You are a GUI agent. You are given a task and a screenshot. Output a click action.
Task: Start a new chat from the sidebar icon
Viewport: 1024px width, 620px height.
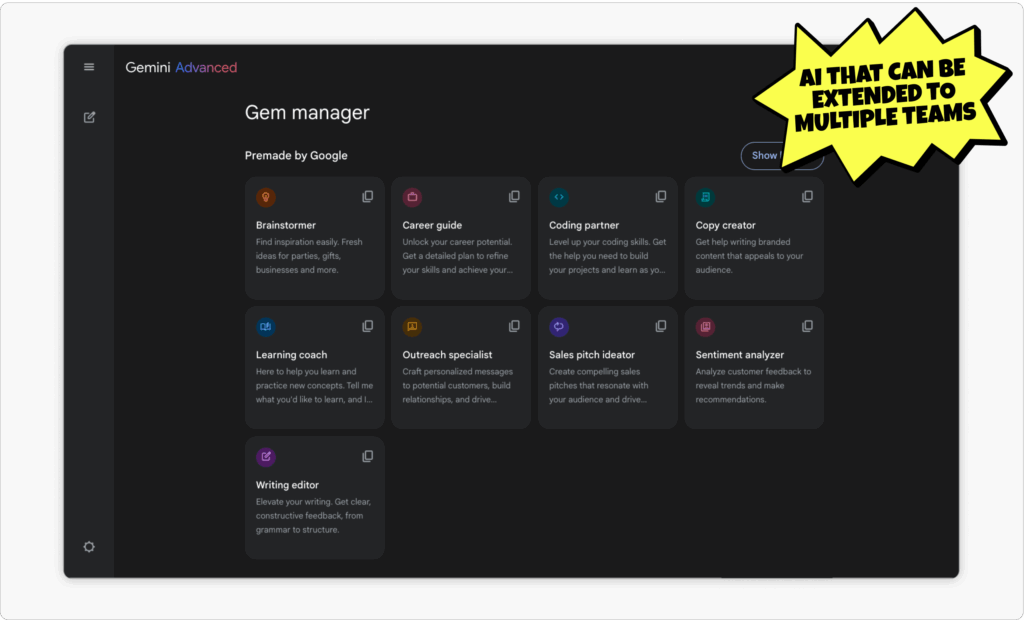pos(88,117)
